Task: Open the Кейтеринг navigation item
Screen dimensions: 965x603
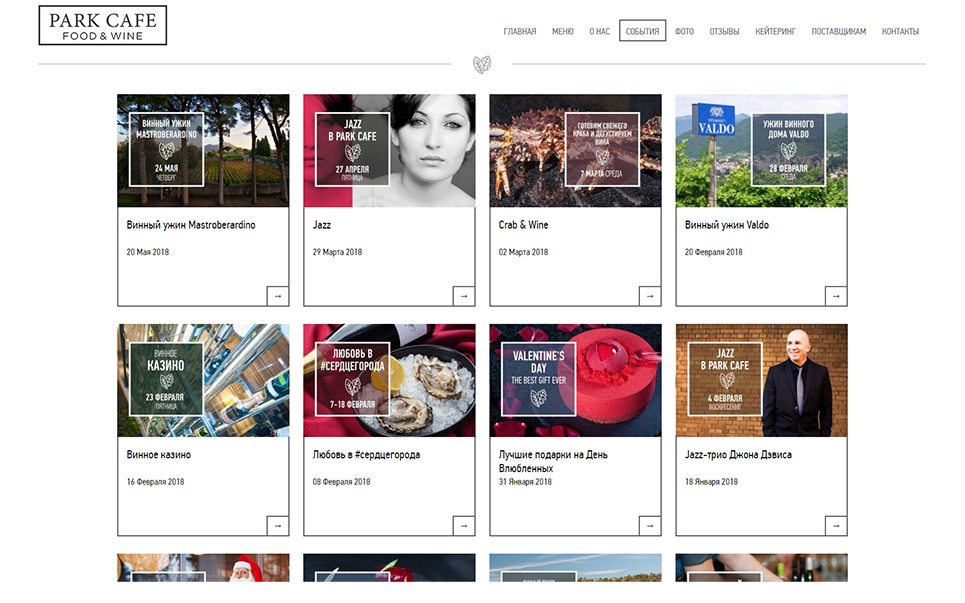Action: [775, 31]
